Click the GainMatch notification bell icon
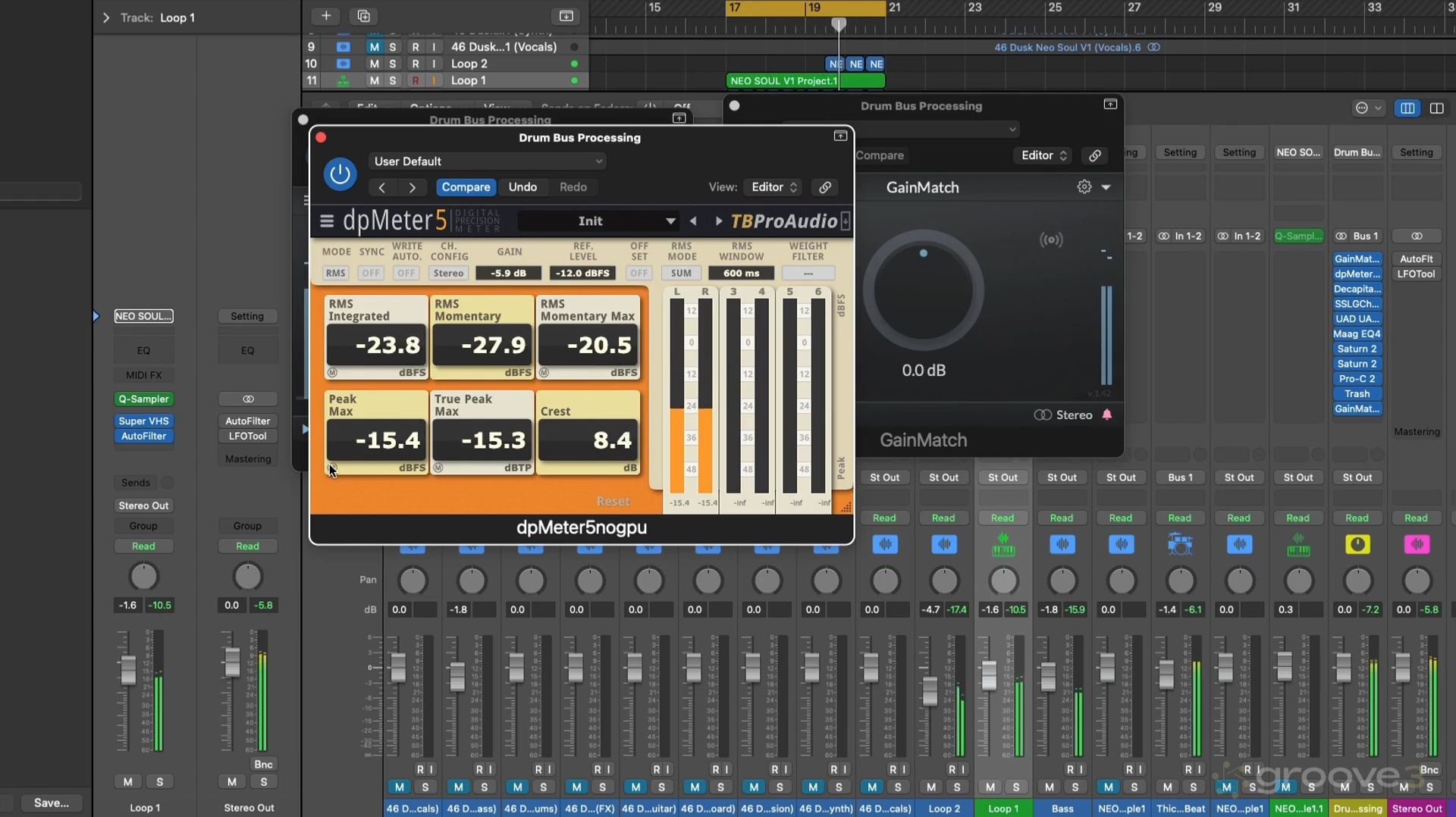This screenshot has height=817, width=1456. (1107, 415)
